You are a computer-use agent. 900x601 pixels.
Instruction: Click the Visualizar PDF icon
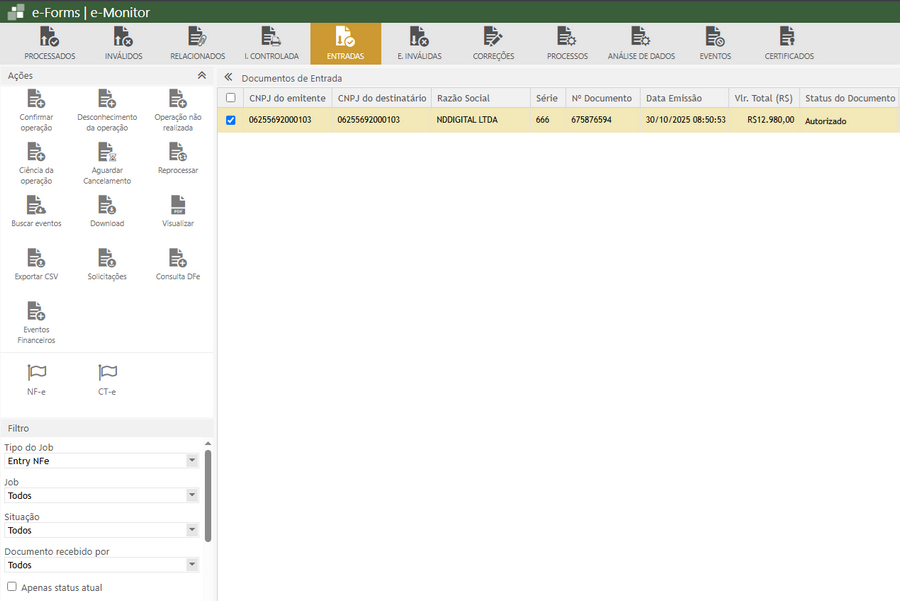[x=178, y=205]
